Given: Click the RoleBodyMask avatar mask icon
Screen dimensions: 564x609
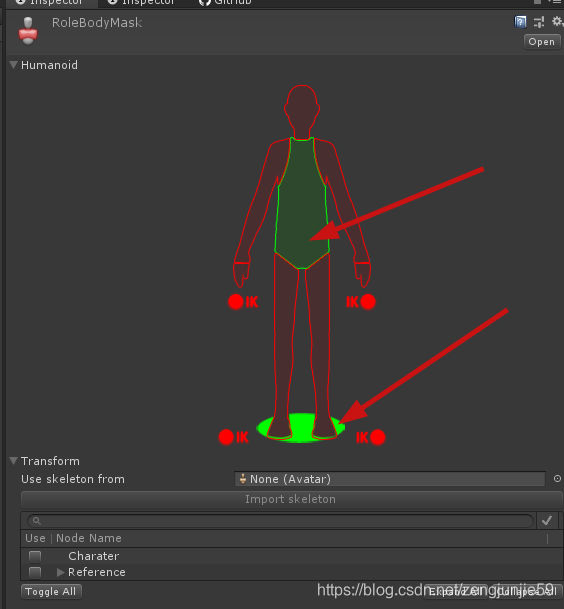Looking at the screenshot, I should click(x=28, y=30).
